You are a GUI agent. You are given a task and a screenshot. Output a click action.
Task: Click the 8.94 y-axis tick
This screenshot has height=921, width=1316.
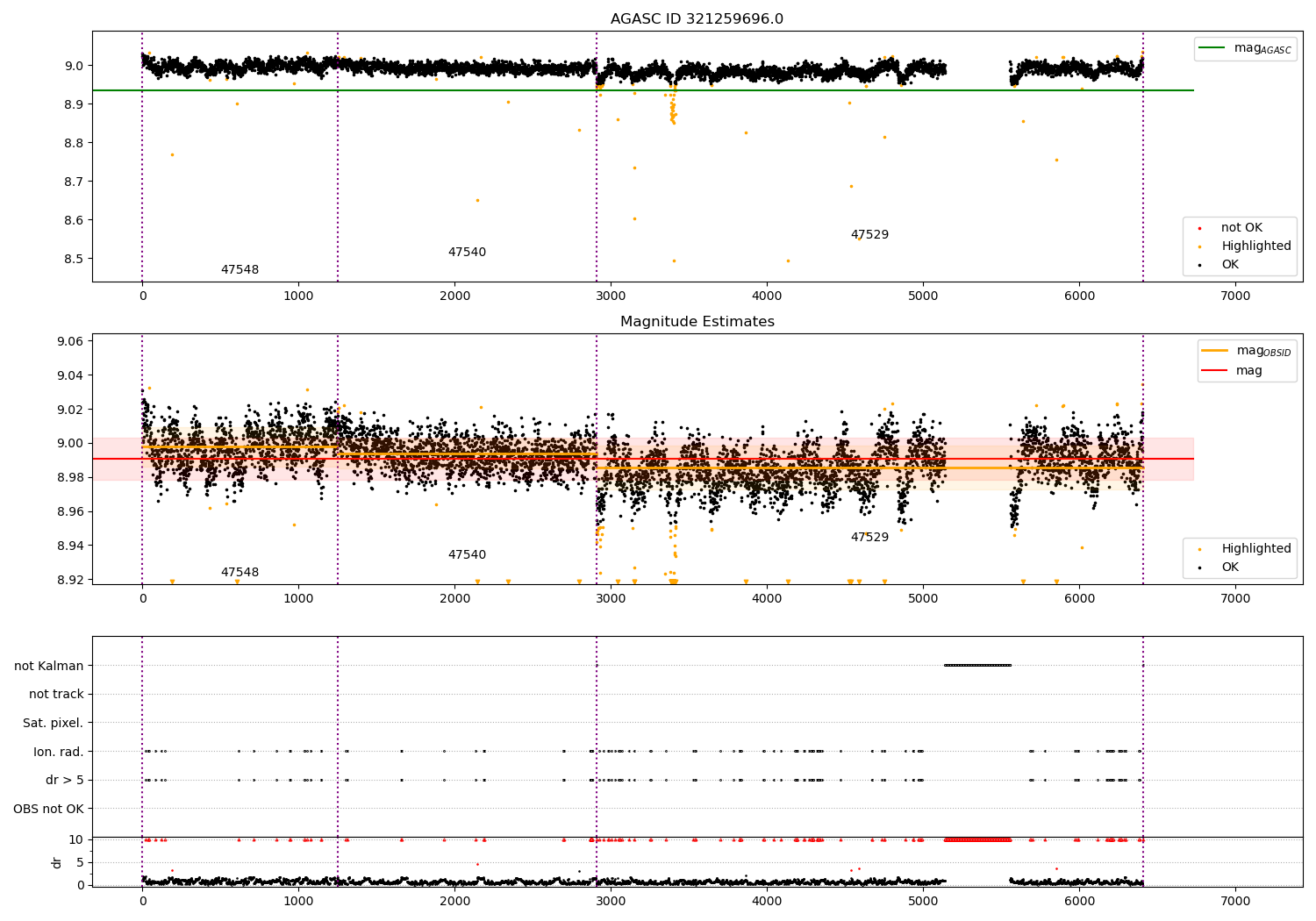[x=70, y=546]
